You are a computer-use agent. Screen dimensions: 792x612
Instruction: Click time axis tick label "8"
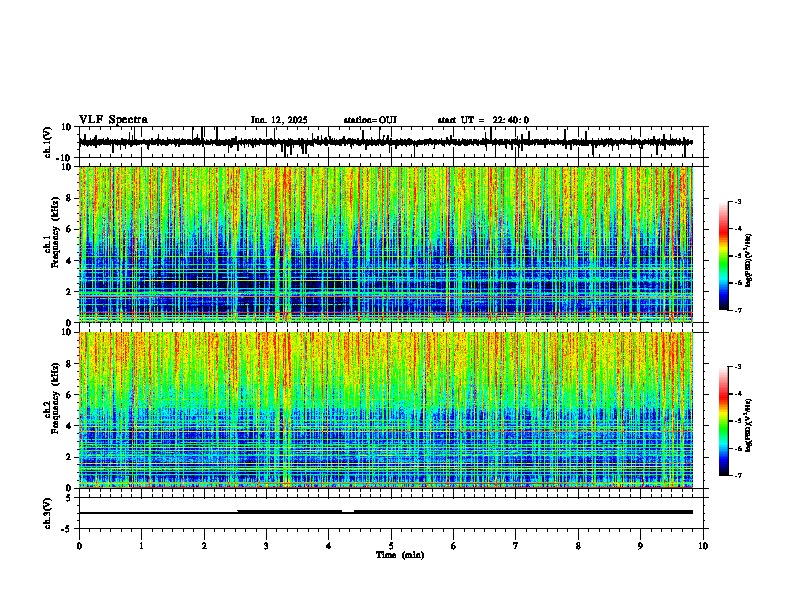click(578, 546)
